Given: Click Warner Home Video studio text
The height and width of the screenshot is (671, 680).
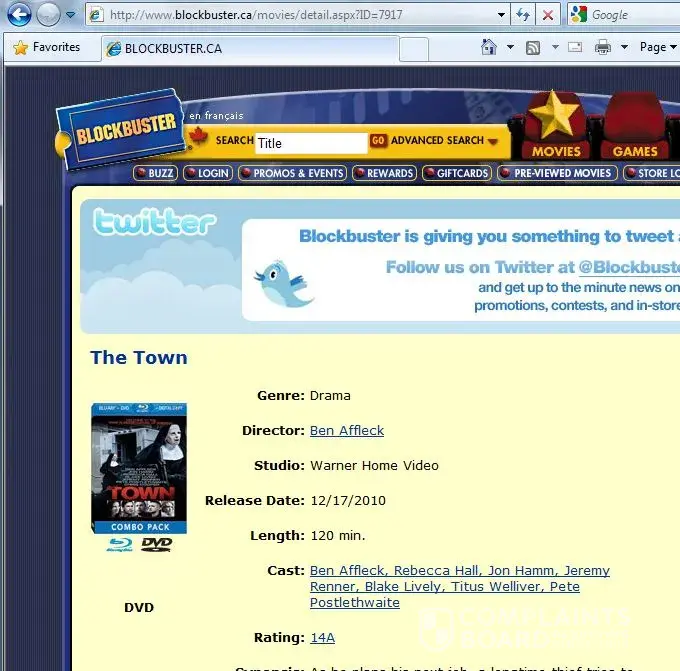Looking at the screenshot, I should pyautogui.click(x=374, y=465).
